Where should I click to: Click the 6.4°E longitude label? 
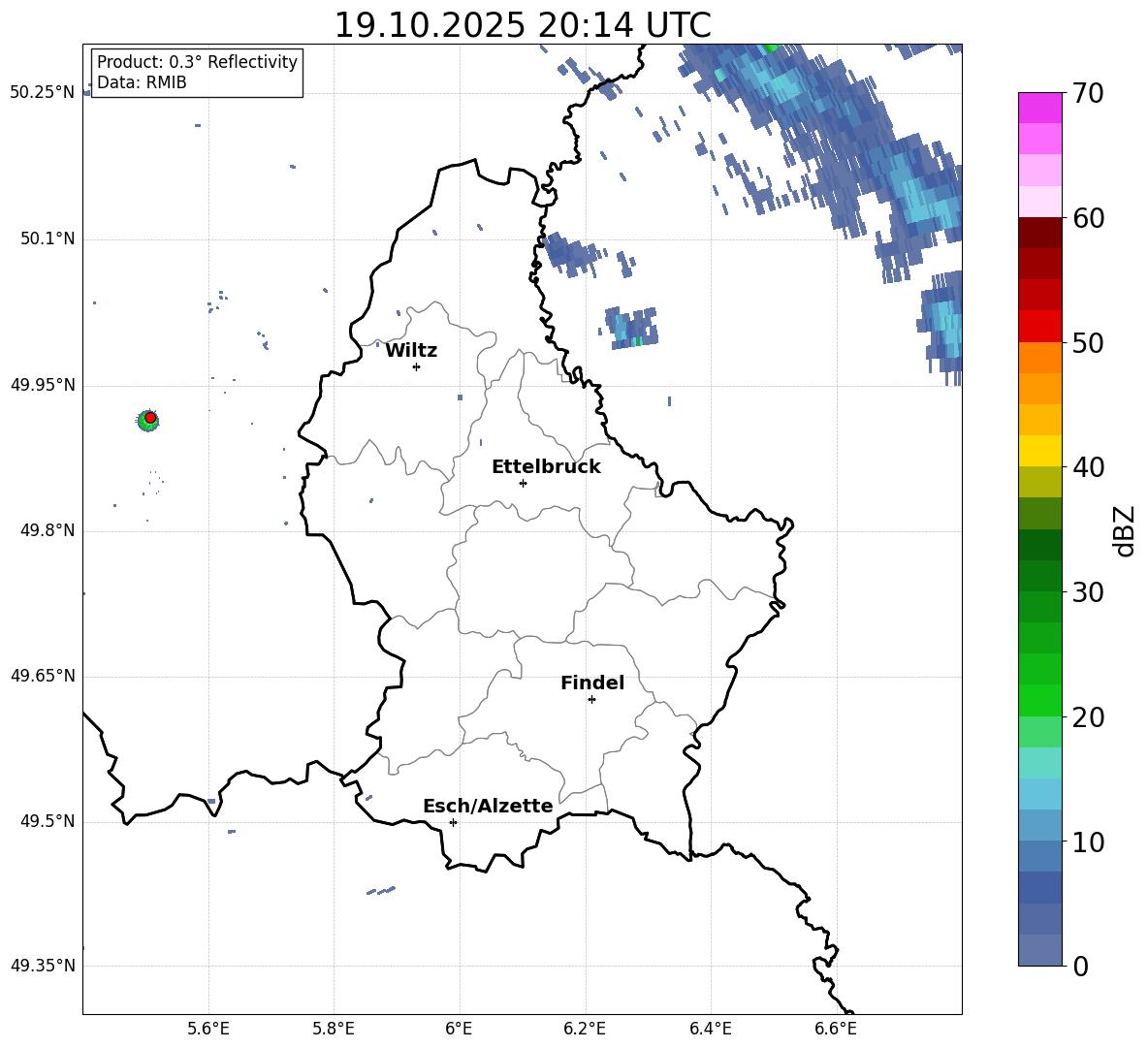pyautogui.click(x=710, y=1029)
